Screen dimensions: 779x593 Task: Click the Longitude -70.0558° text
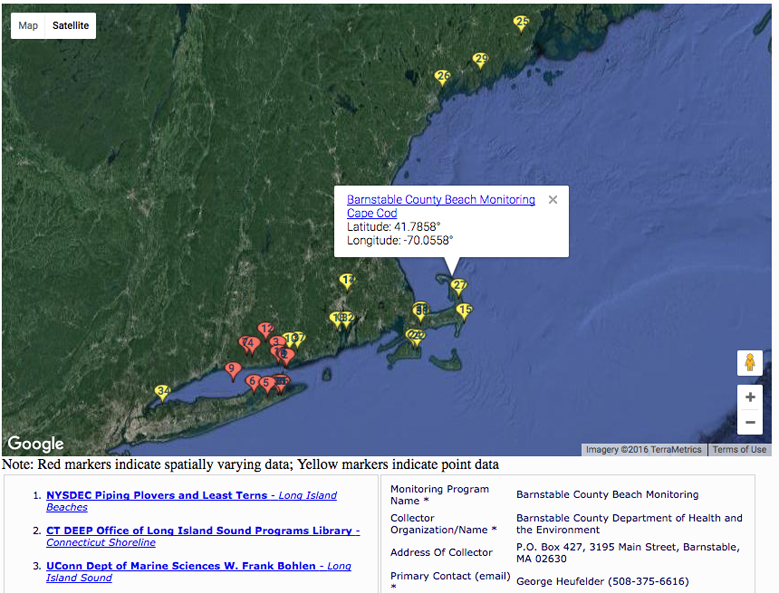point(400,240)
